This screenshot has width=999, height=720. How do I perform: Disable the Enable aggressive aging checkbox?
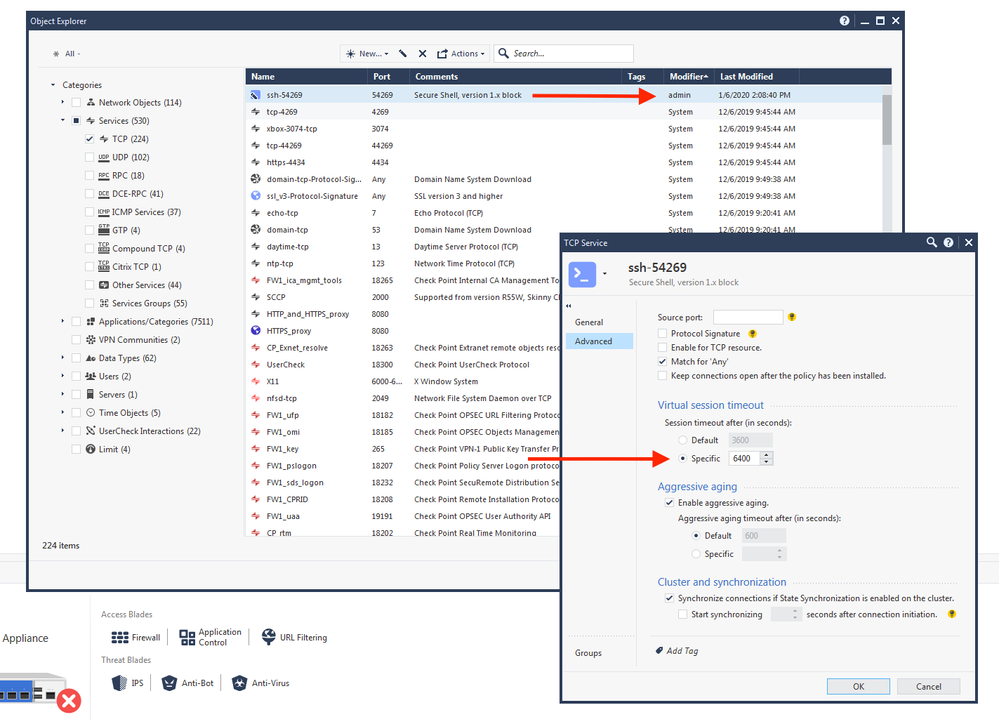(669, 503)
